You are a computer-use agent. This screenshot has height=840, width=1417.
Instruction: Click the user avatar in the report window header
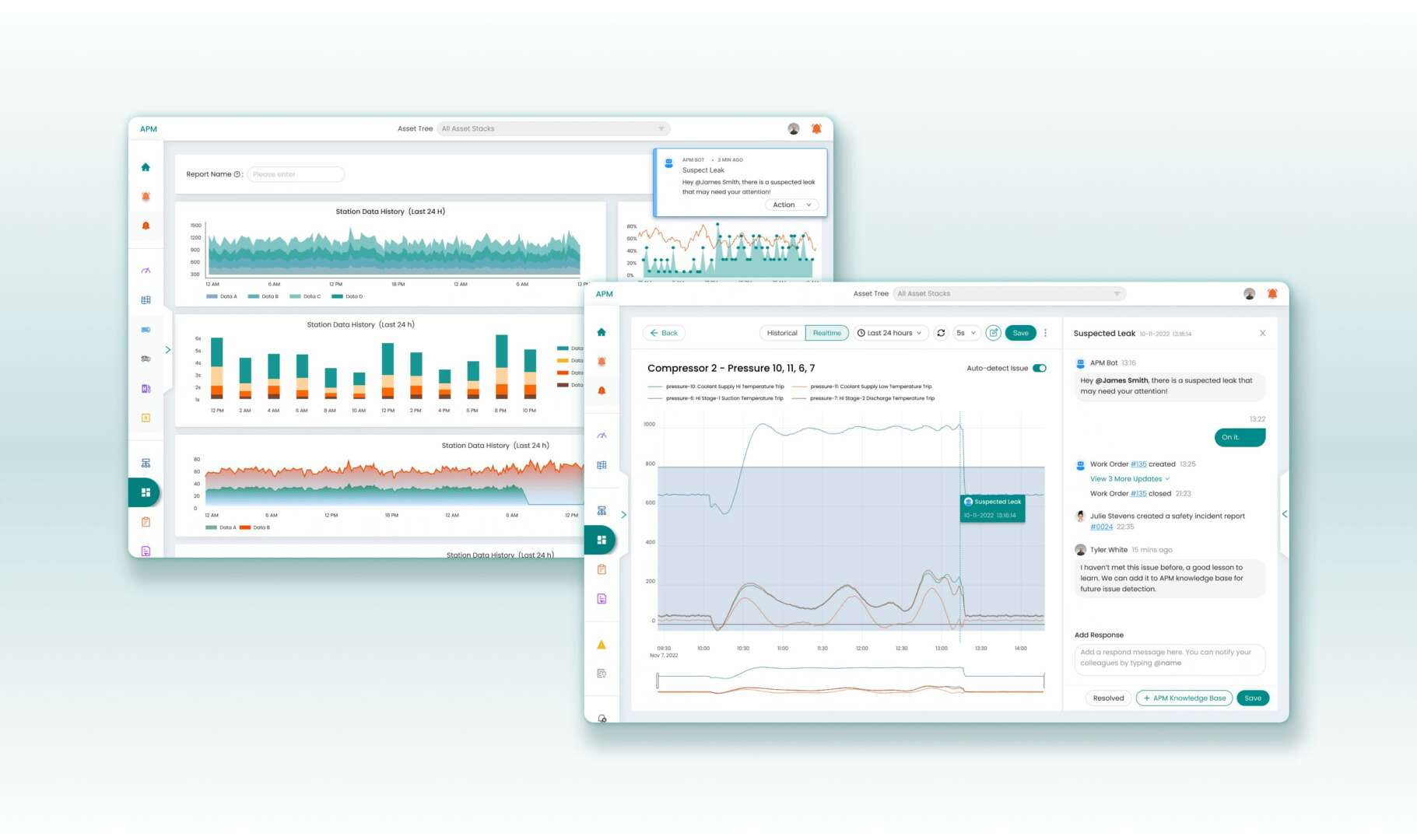tap(793, 129)
